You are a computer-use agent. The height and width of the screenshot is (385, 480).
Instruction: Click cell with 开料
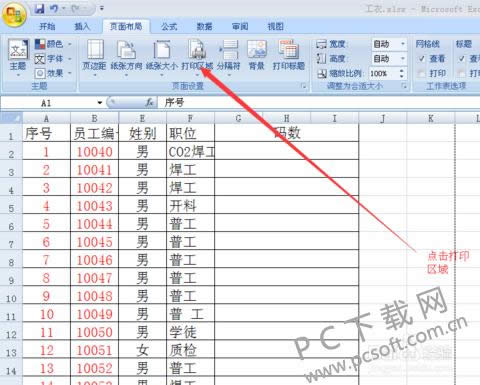(x=190, y=206)
